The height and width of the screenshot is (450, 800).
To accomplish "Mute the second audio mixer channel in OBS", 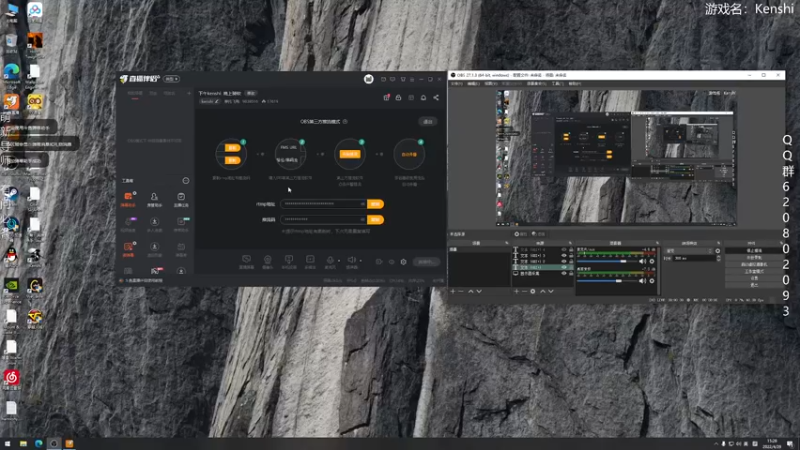I will click(642, 281).
